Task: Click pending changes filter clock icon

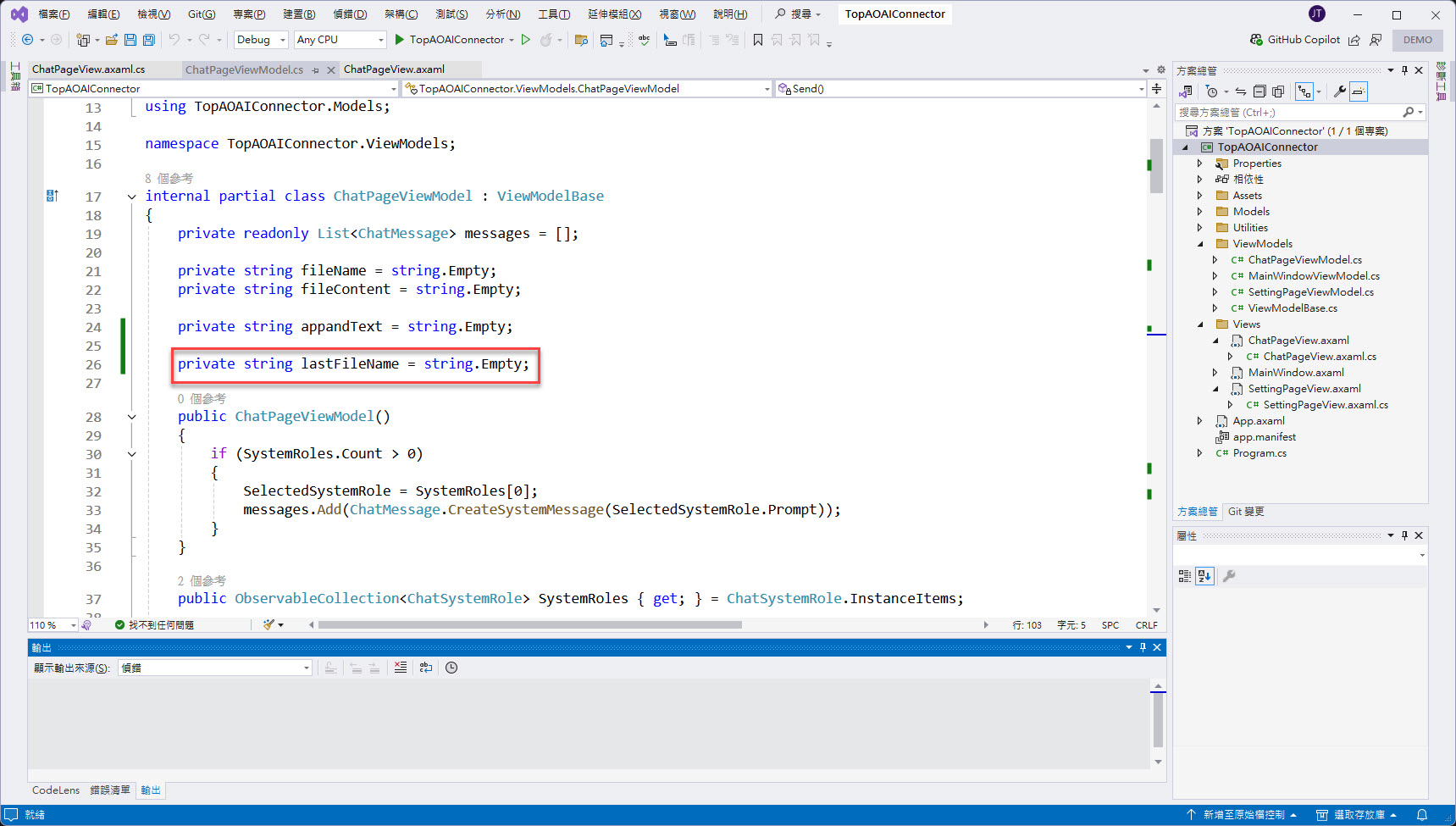Action: (x=1212, y=91)
